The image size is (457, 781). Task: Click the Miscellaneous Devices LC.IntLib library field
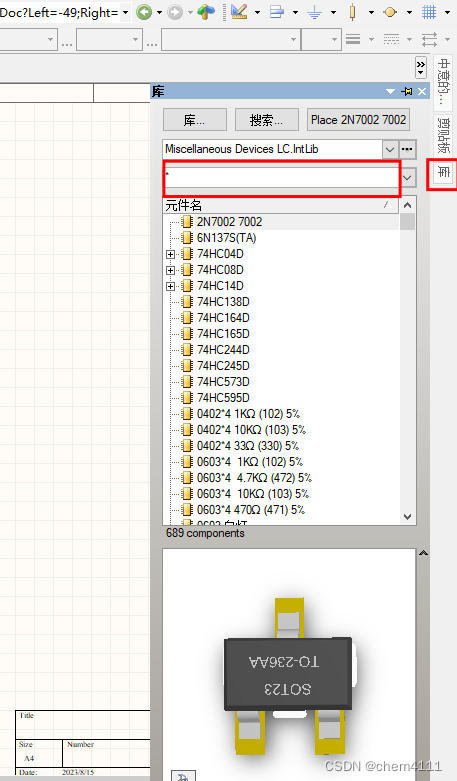coord(273,149)
